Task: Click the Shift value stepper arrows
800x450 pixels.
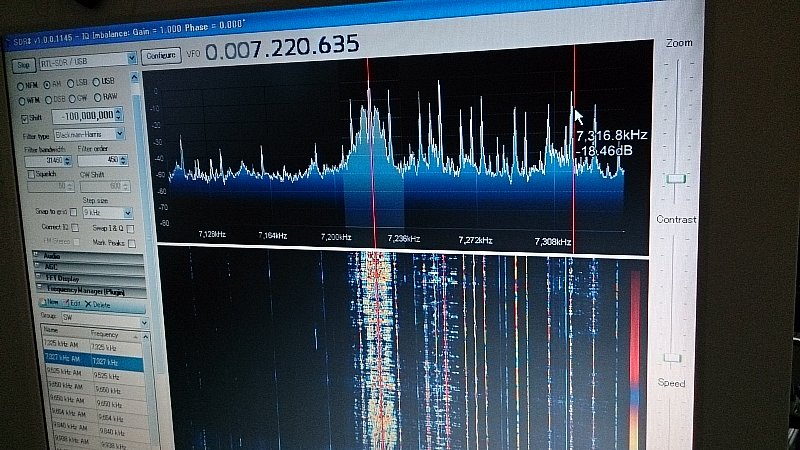Action: pyautogui.click(x=119, y=114)
